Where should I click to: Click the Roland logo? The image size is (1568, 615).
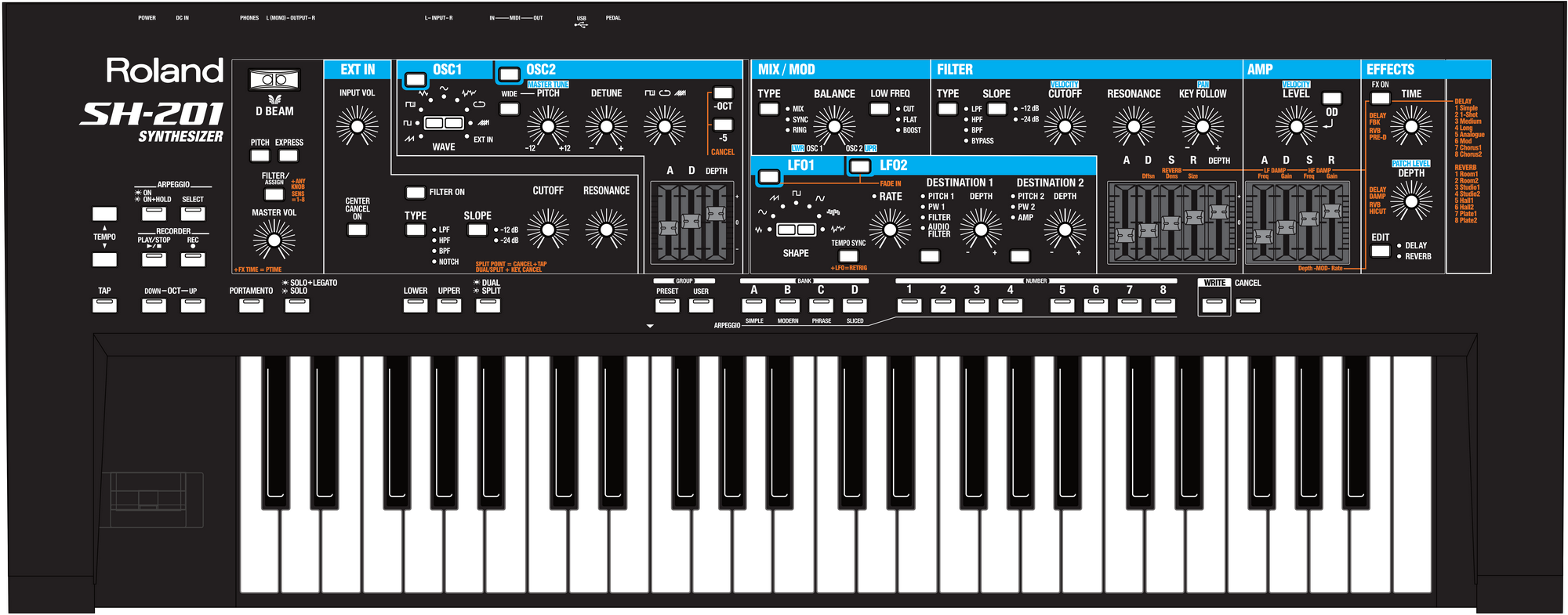pyautogui.click(x=165, y=71)
